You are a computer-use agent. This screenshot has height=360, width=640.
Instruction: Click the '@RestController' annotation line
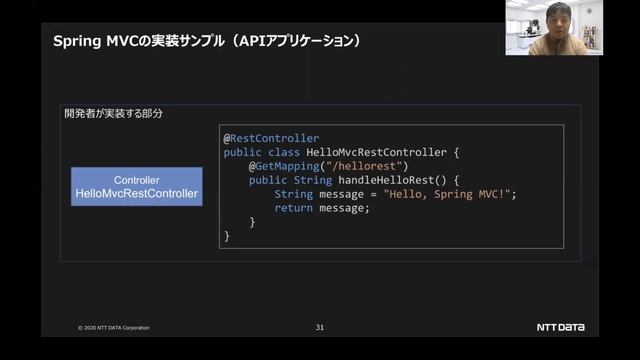[x=271, y=138]
